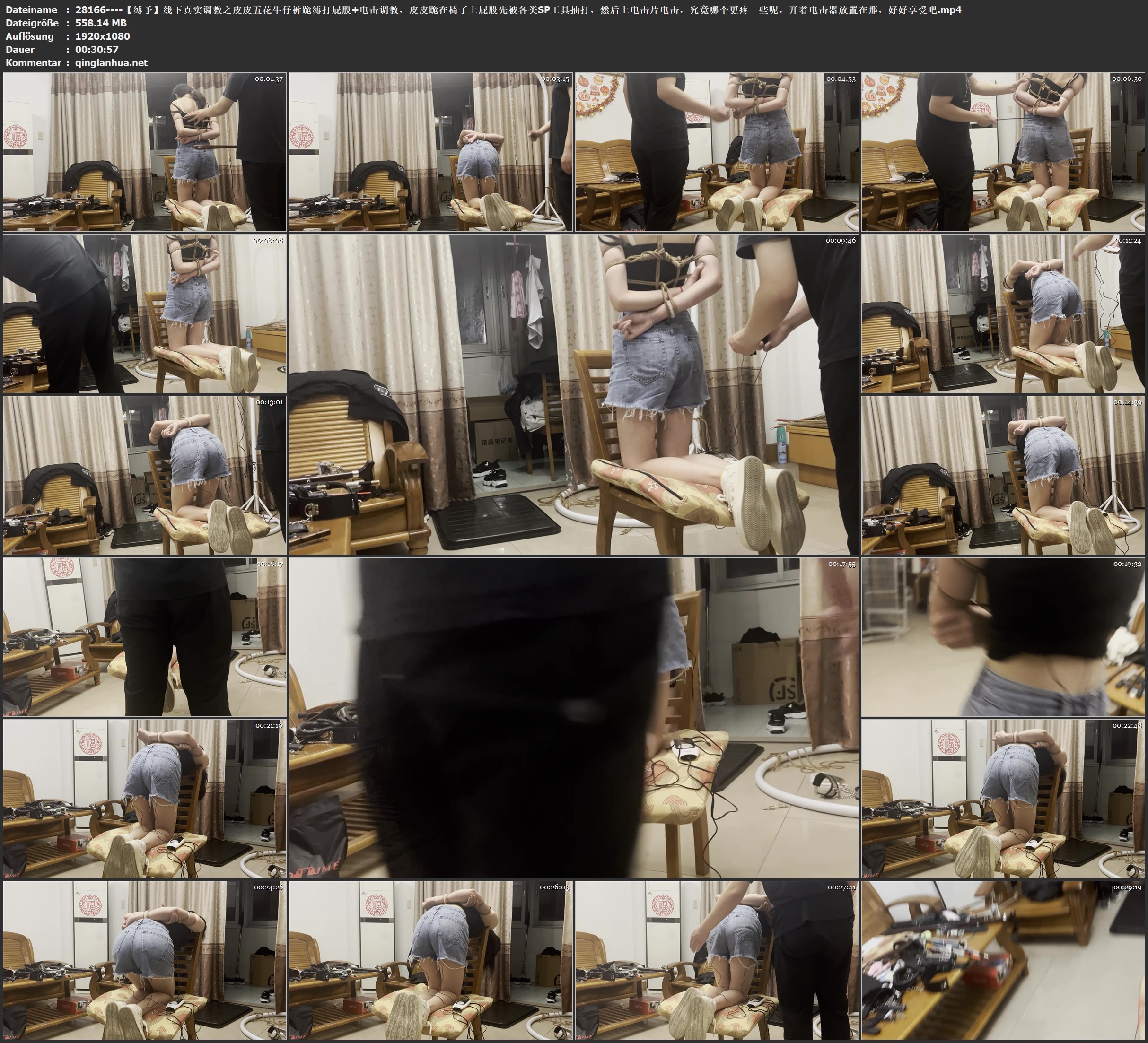Click the 1920x1080 resolution value

tap(103, 36)
